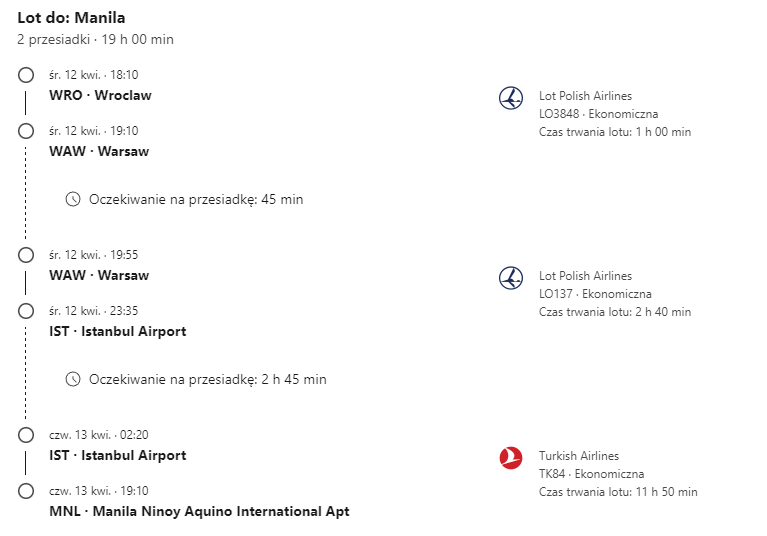The width and height of the screenshot is (767, 536).
Task: Click the 'WRO · Wroclaw' airport name
Action: pyautogui.click(x=100, y=95)
